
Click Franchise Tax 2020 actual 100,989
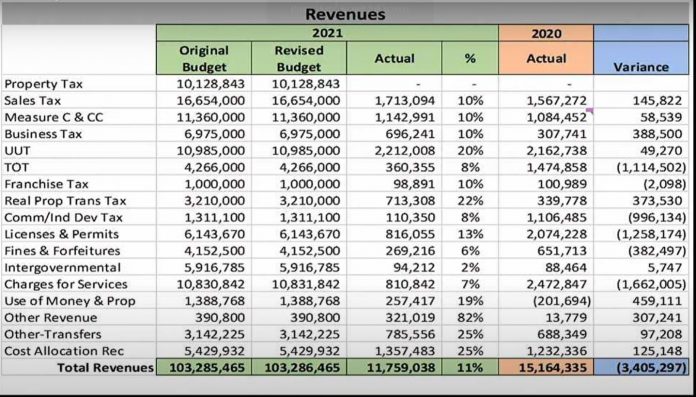click(562, 184)
